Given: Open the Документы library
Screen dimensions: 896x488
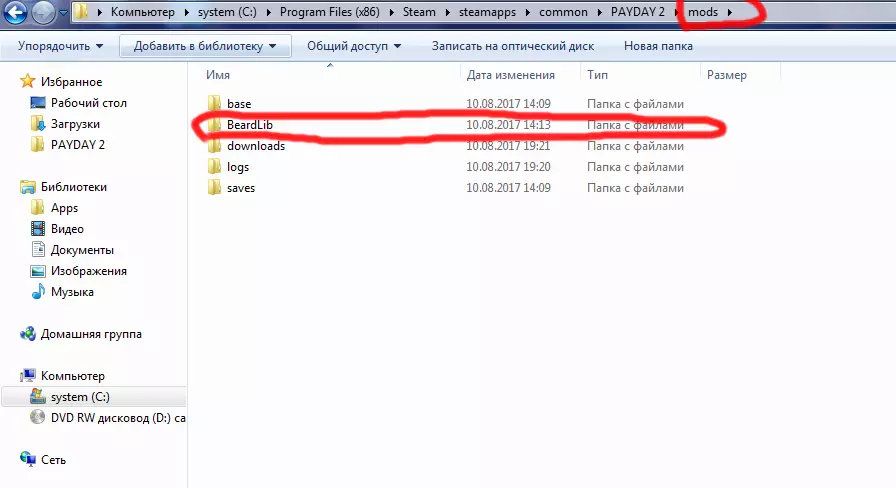Looking at the screenshot, I should (82, 250).
